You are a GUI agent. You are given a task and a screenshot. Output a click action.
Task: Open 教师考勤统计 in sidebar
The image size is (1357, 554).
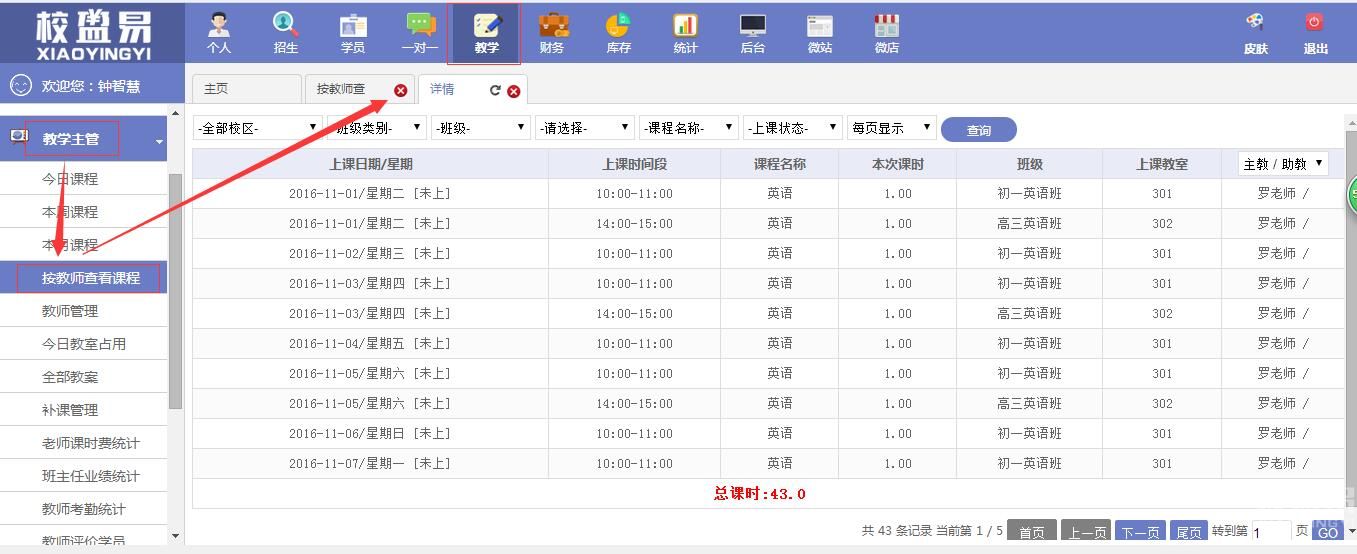[84, 509]
